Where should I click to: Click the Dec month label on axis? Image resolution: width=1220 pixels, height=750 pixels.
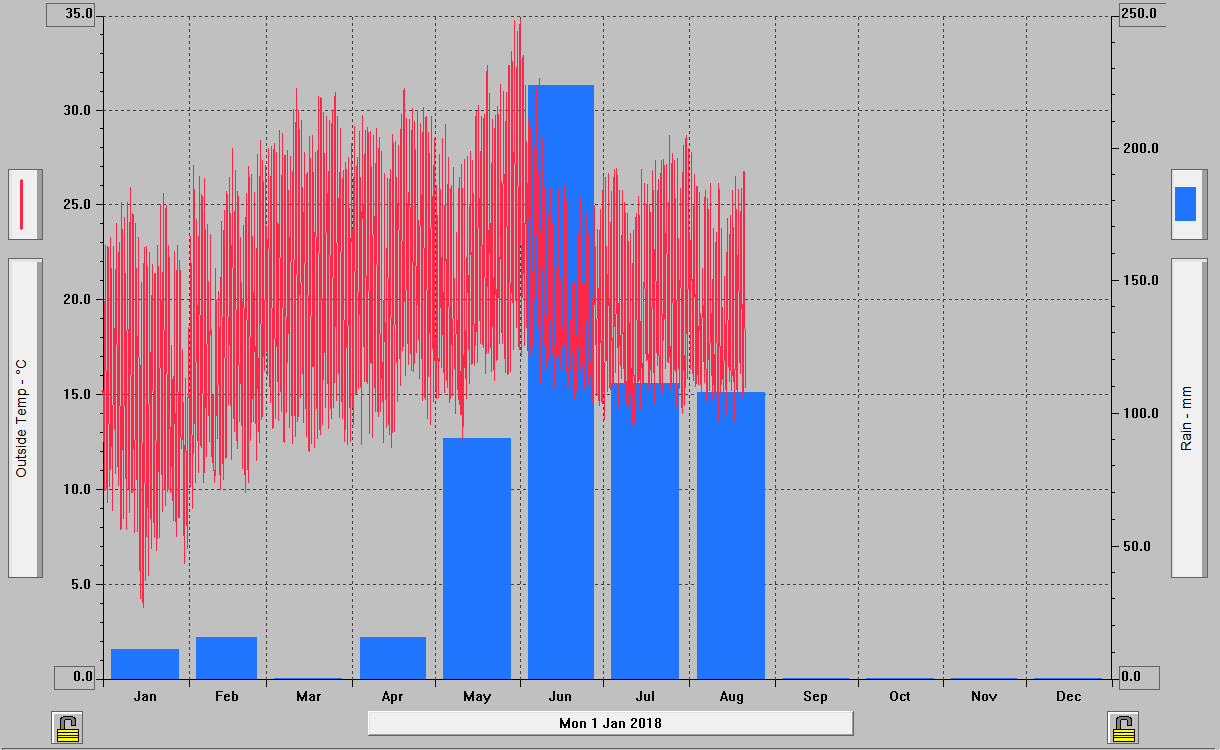coord(1068,696)
